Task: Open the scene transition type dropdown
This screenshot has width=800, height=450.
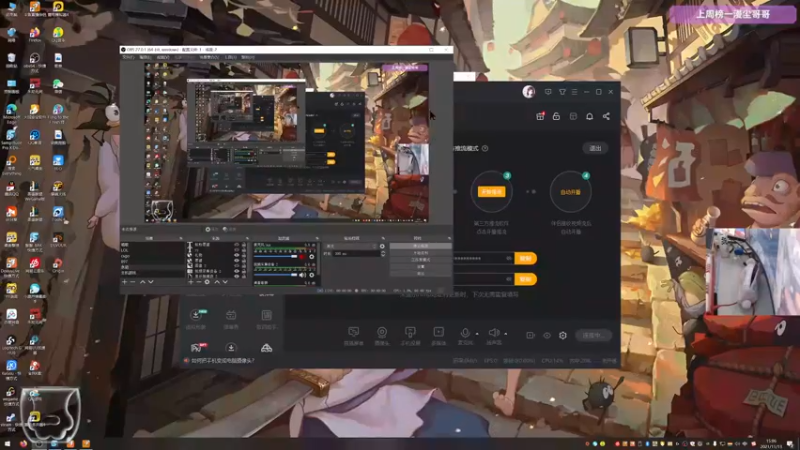Action: (x=351, y=246)
